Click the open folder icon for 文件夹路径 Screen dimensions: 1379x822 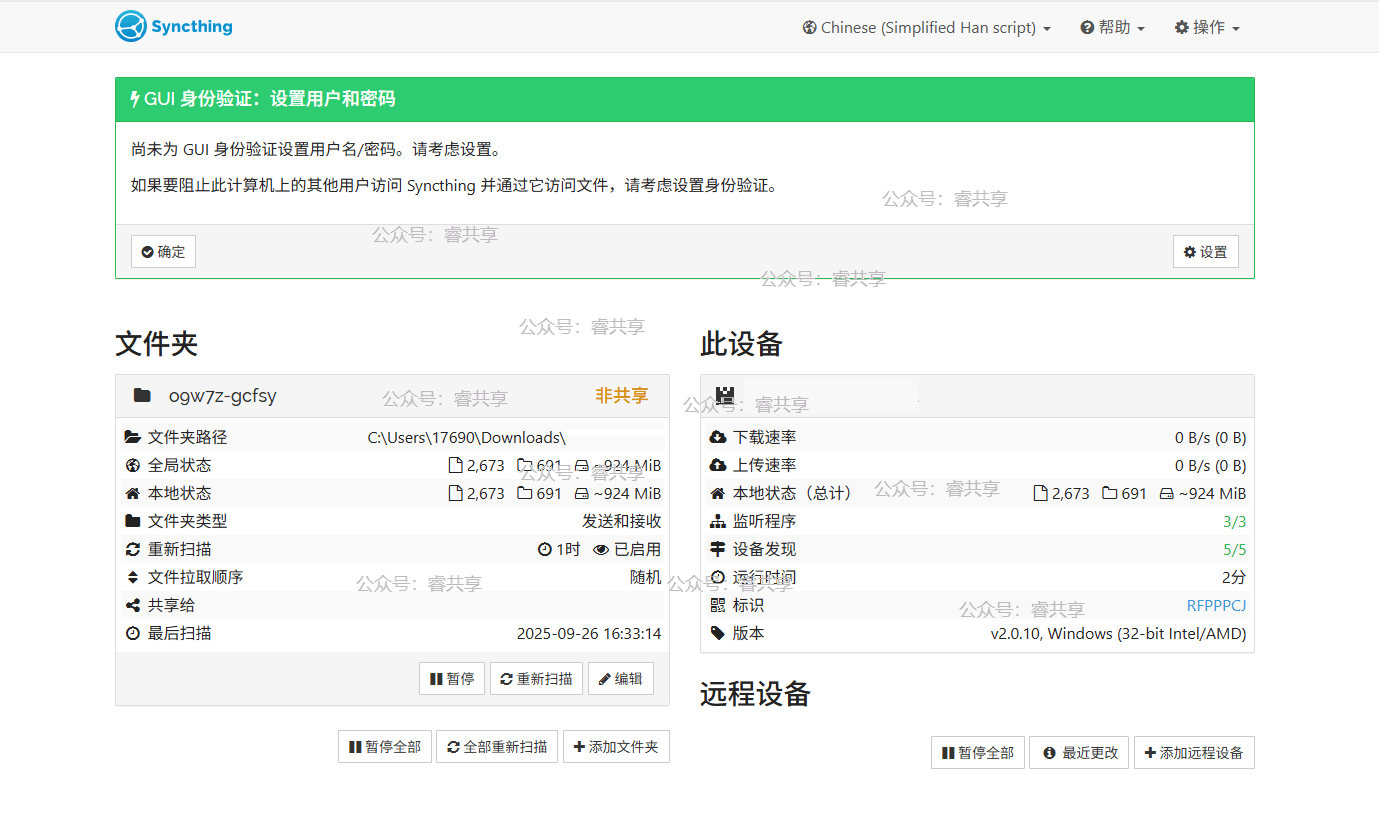[132, 437]
